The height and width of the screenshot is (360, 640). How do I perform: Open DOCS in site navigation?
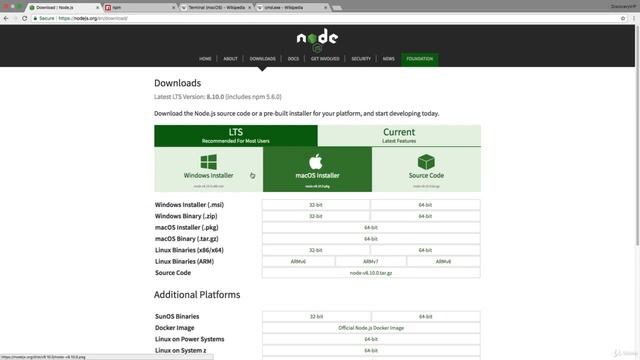[x=293, y=59]
